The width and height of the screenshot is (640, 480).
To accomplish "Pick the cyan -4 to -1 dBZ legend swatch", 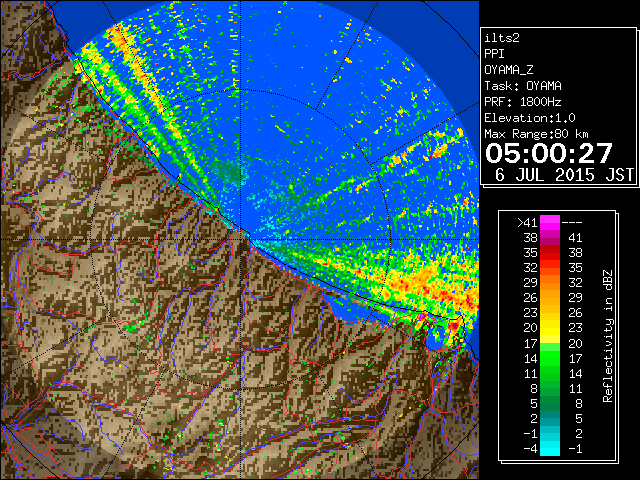I will [x=550, y=448].
